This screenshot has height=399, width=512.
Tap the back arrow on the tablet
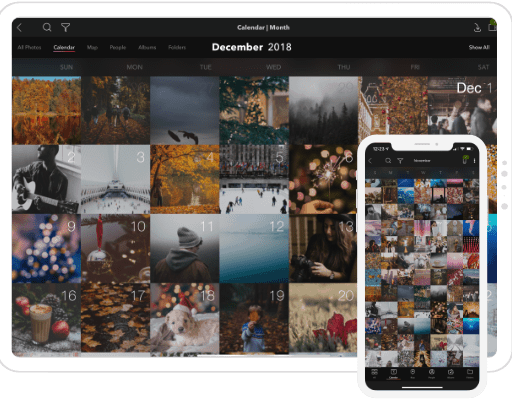pyautogui.click(x=19, y=27)
